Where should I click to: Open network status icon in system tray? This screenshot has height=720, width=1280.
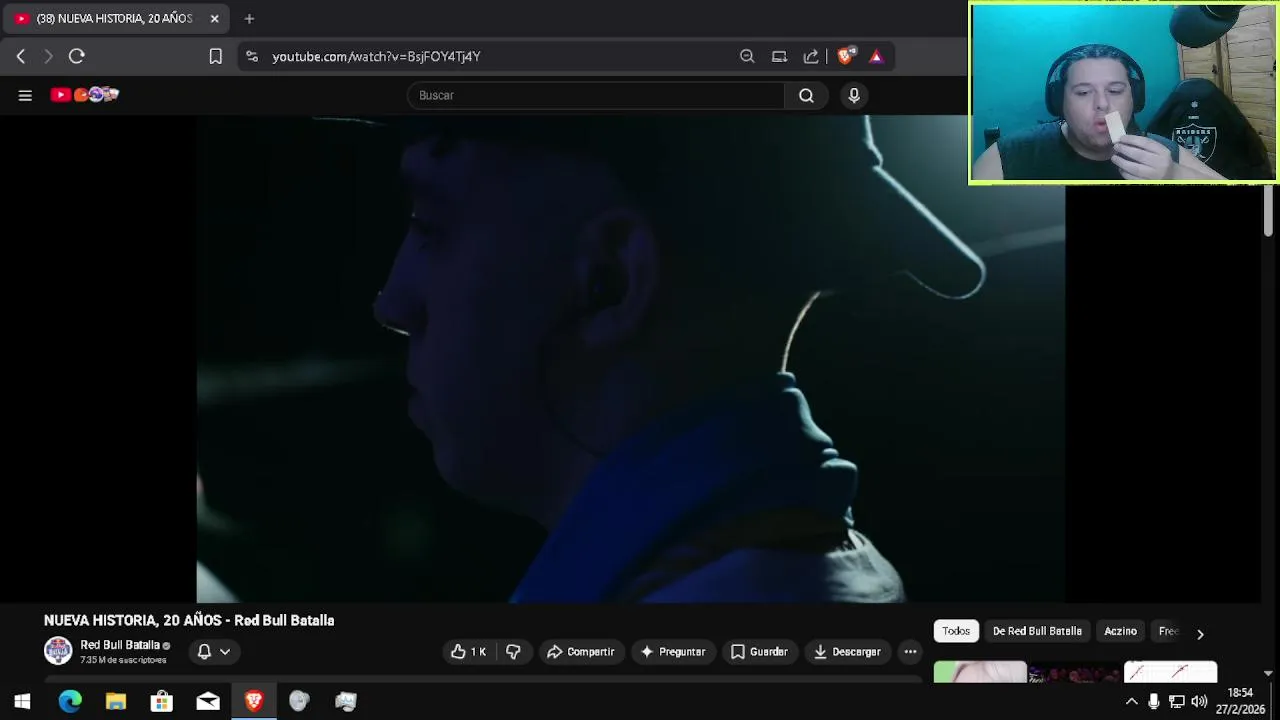click(x=1177, y=702)
